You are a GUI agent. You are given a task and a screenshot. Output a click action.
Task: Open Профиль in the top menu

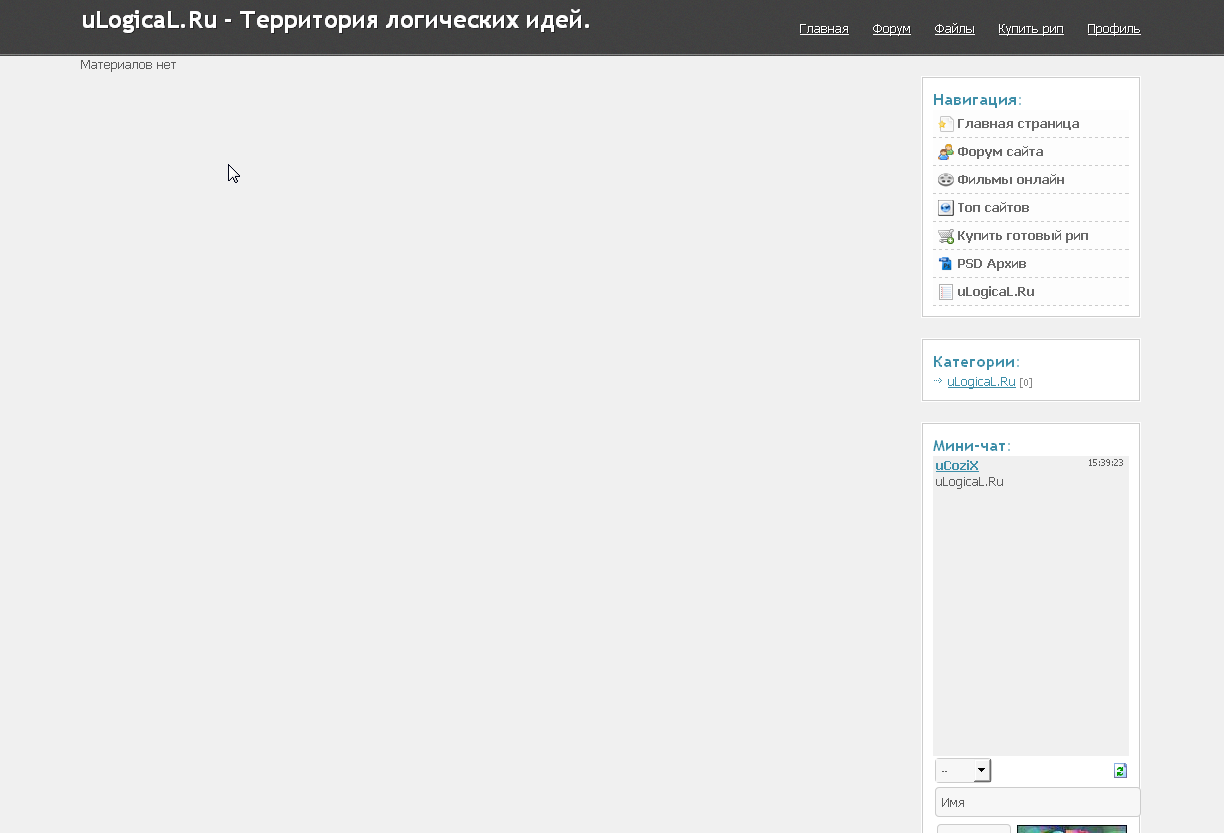point(1114,29)
